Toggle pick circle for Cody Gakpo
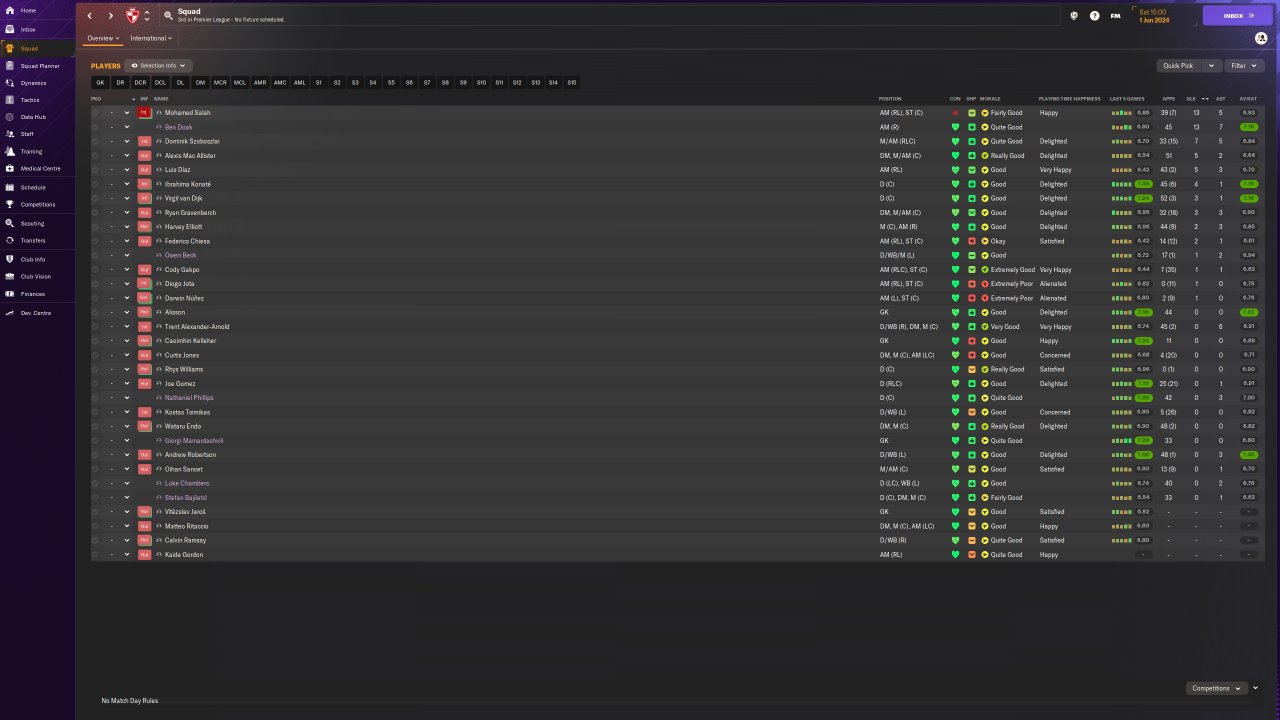The height and width of the screenshot is (720, 1280). [x=96, y=270]
